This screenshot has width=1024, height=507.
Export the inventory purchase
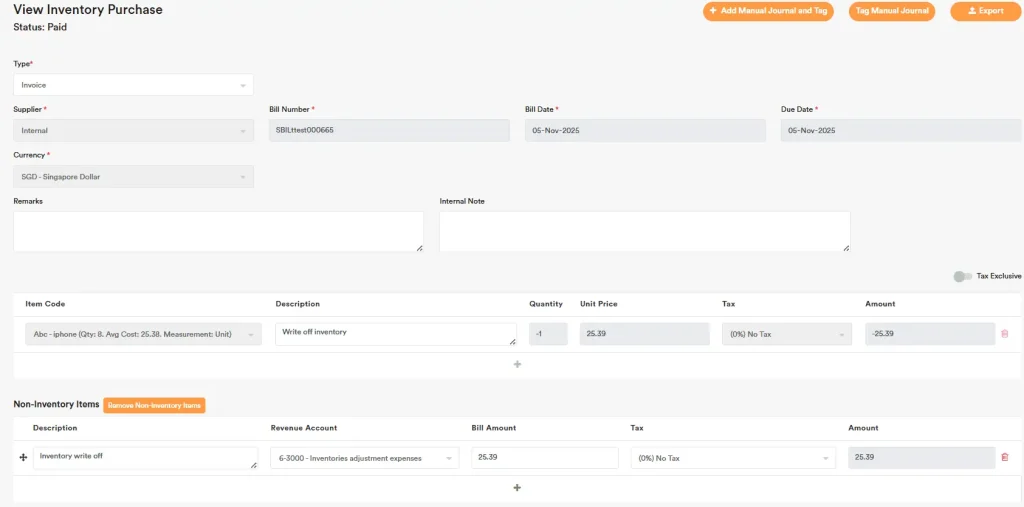tap(985, 11)
